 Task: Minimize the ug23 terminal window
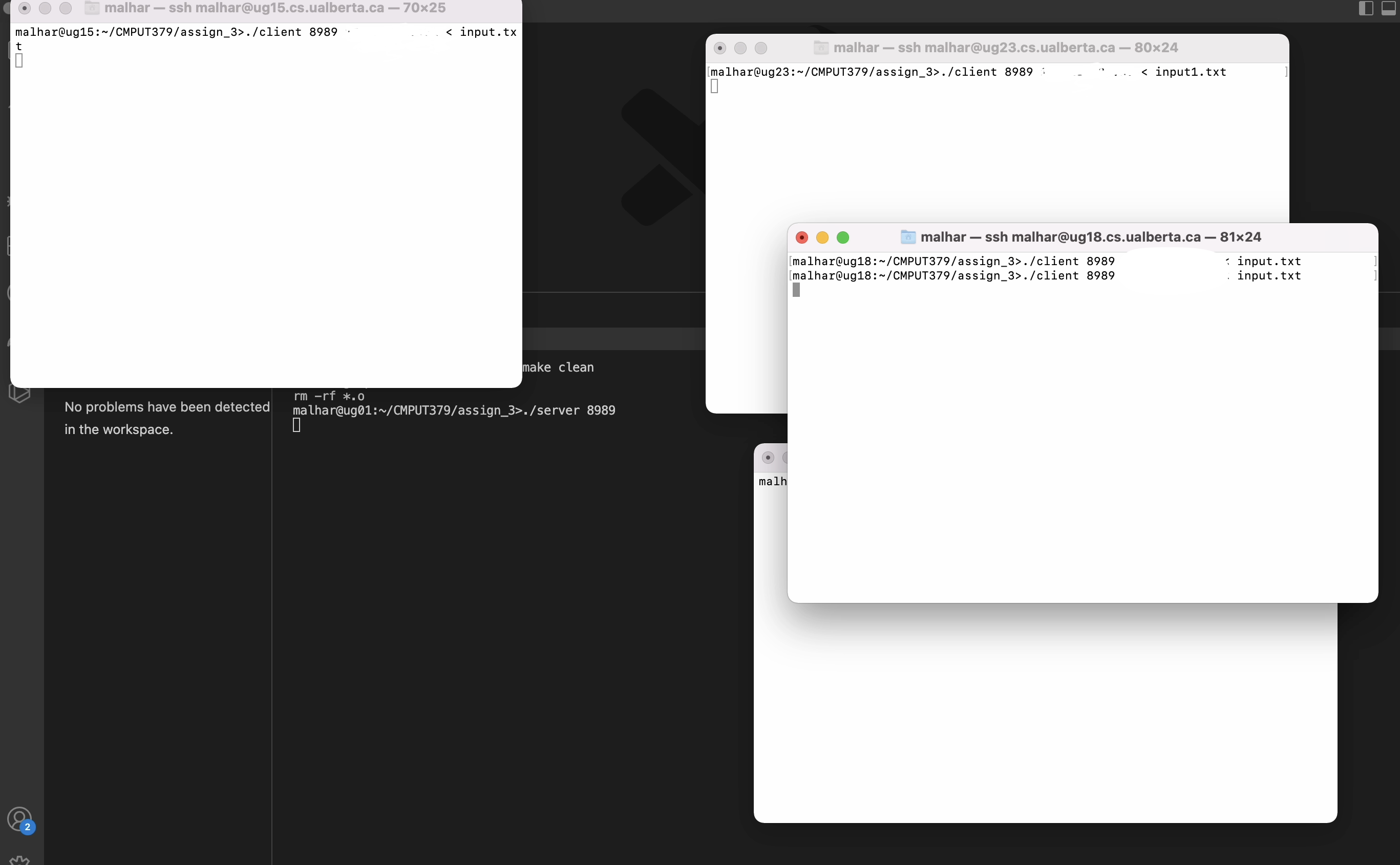click(x=740, y=48)
